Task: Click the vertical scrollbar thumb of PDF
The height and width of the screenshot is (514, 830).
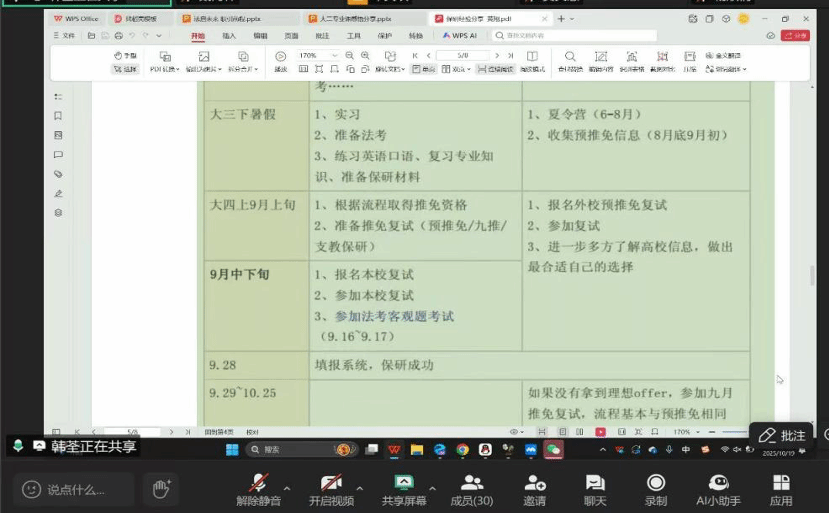Action: (812, 275)
